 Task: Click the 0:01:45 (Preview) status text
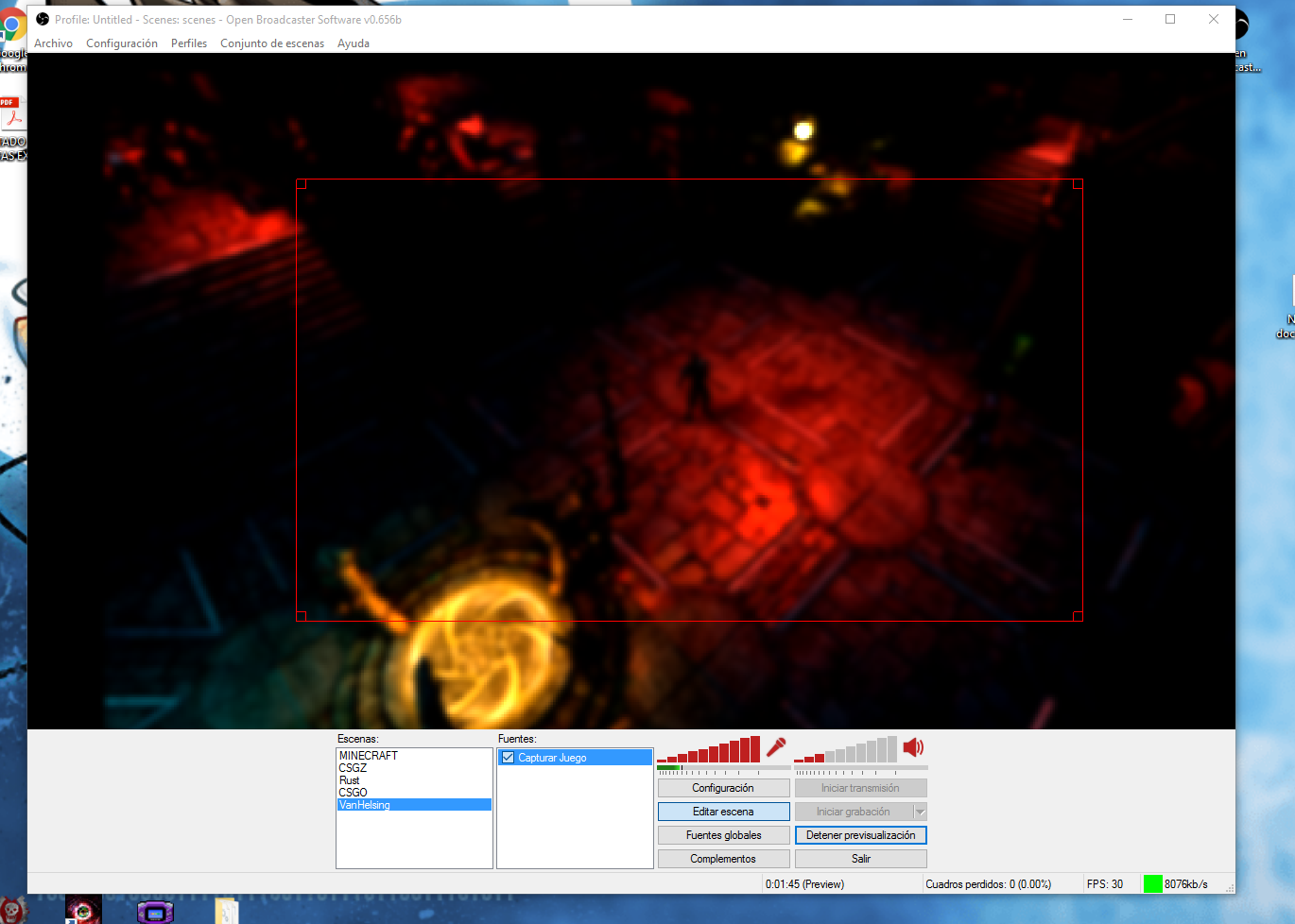tap(804, 884)
